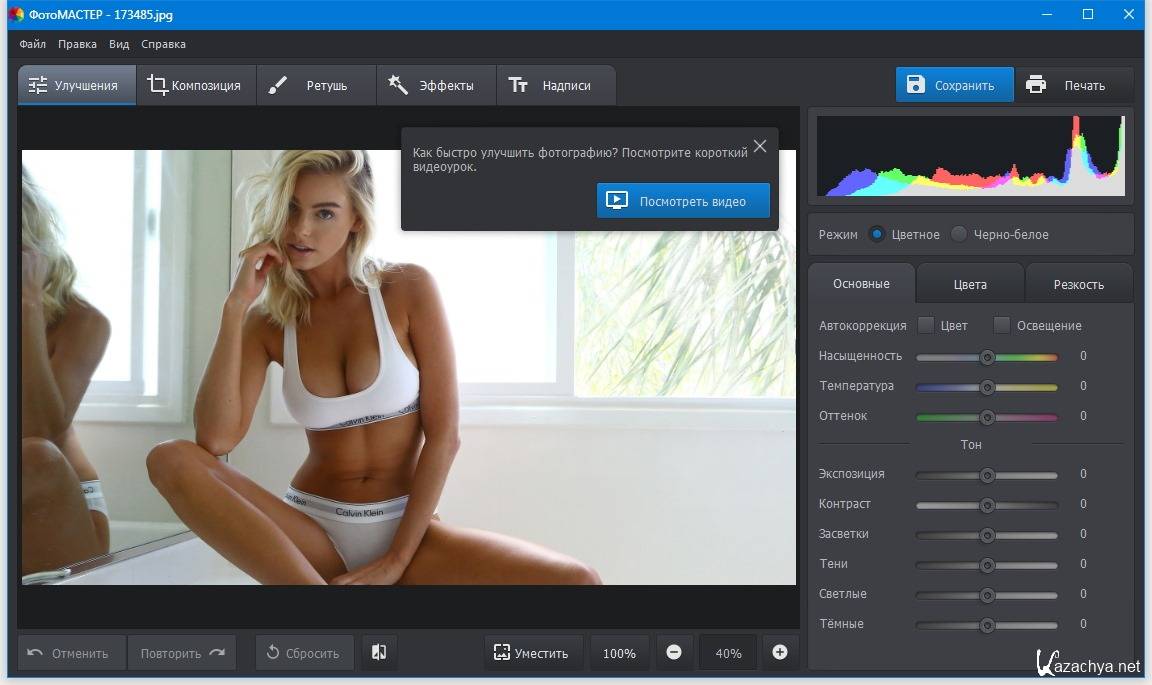Screen dimensions: 1152x685
Task: Click the ФотоМАСТЕР app logo icon
Action: [x=16, y=14]
